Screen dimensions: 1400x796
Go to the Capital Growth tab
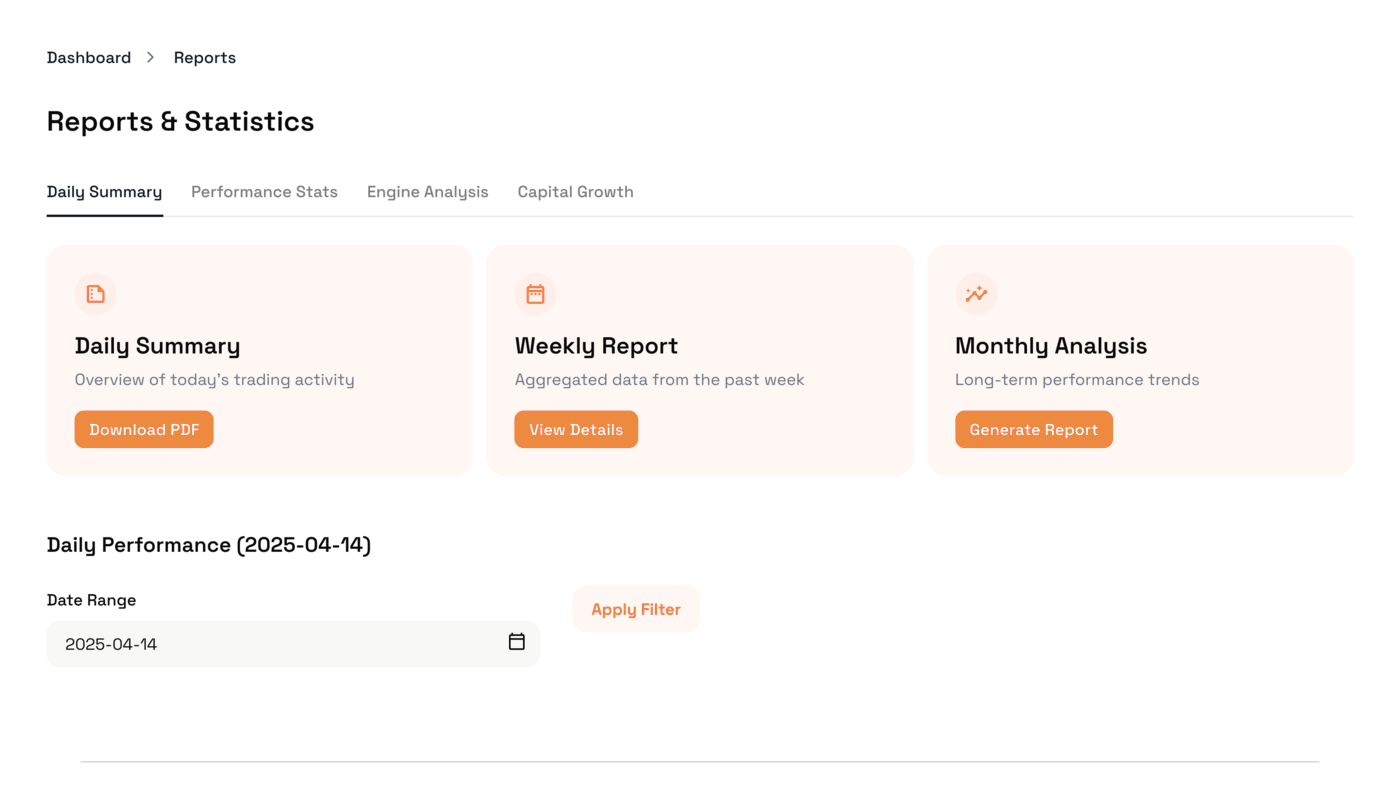(575, 192)
